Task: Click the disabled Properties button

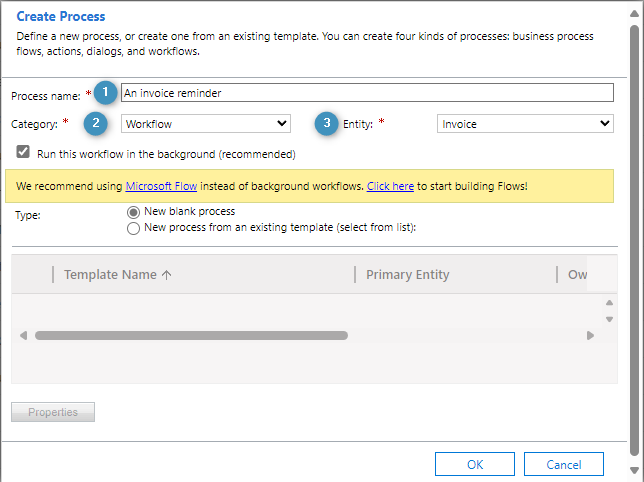Action: tap(53, 412)
